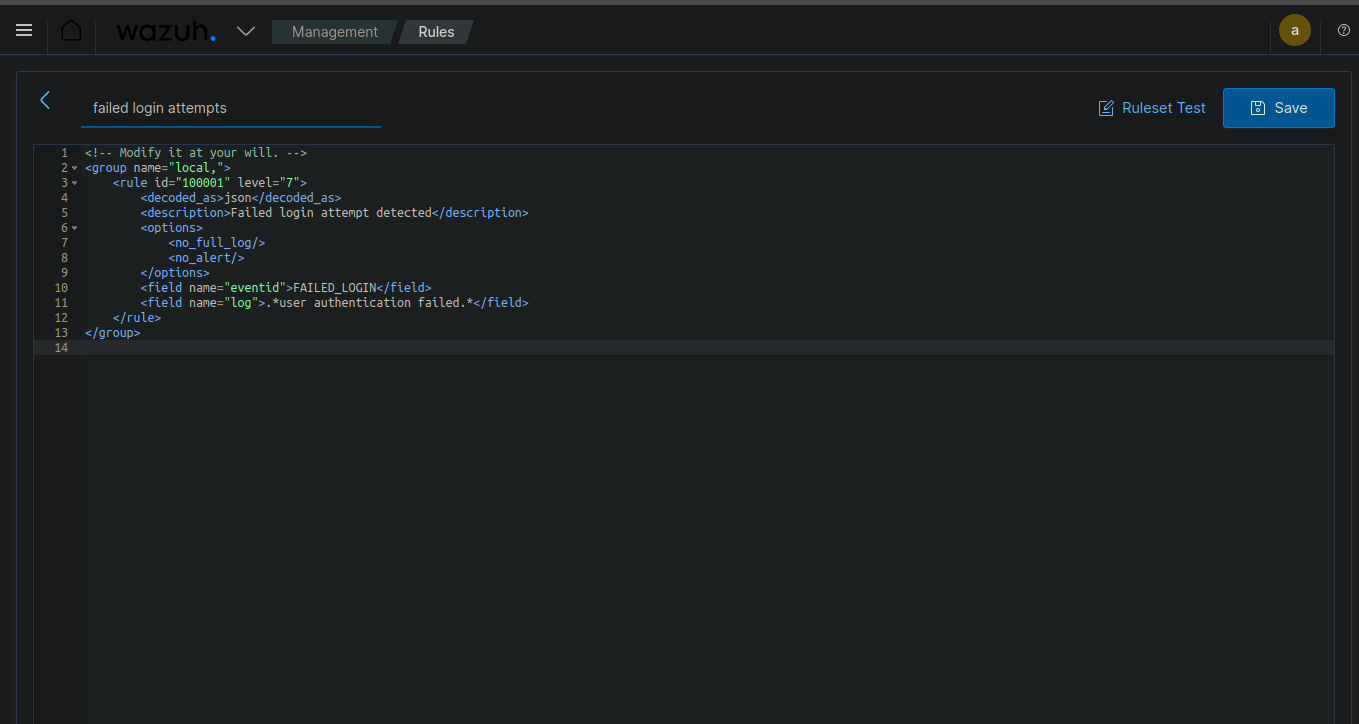This screenshot has height=724, width=1359.
Task: Expand the Wazuh module dropdown chevron
Action: click(246, 31)
